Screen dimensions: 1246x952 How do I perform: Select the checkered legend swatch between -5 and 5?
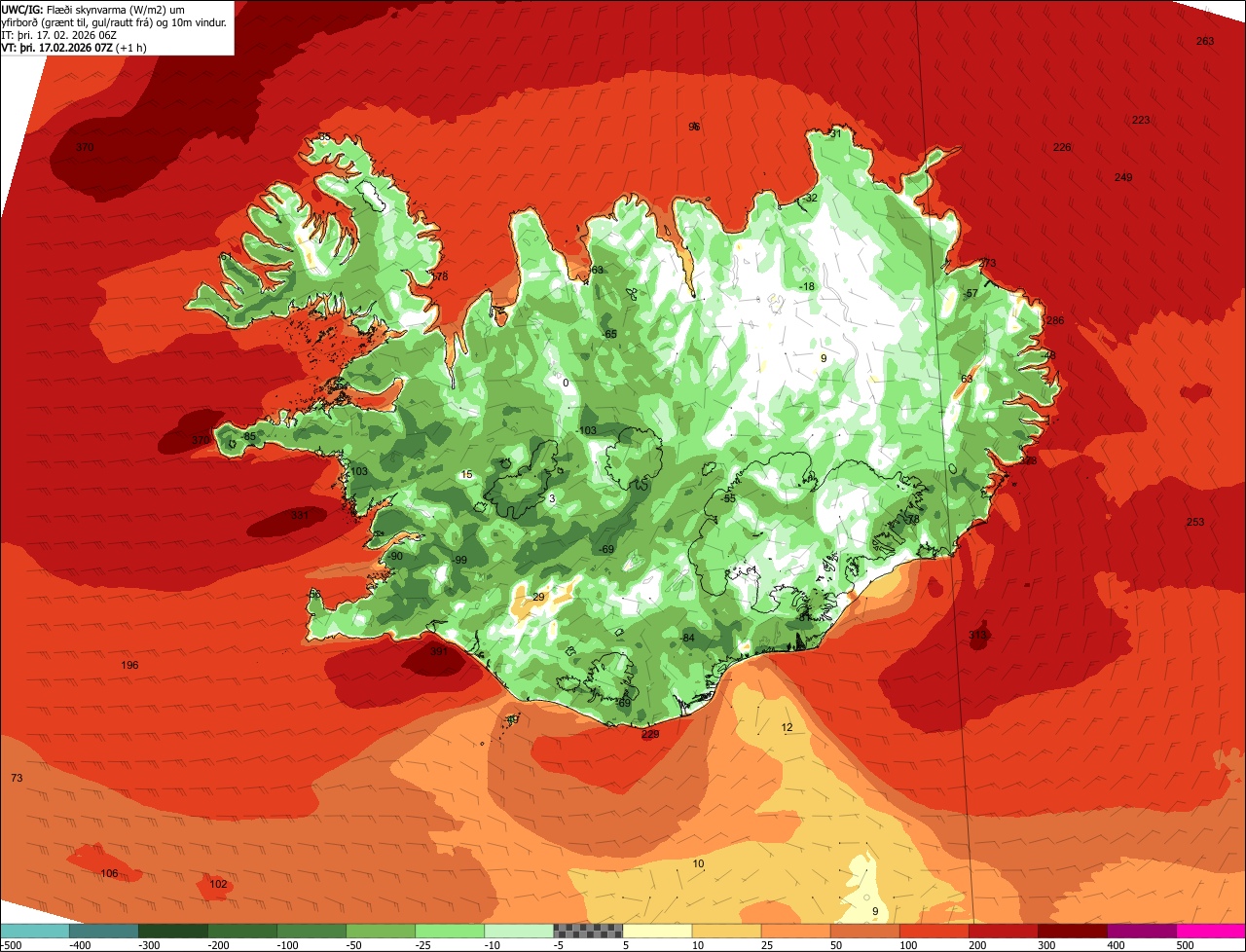point(588,931)
